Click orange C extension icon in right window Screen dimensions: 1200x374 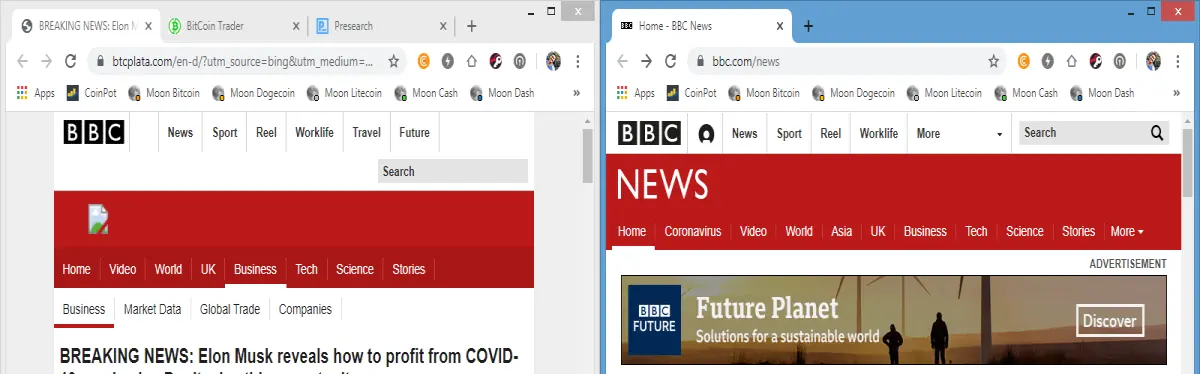[1024, 61]
